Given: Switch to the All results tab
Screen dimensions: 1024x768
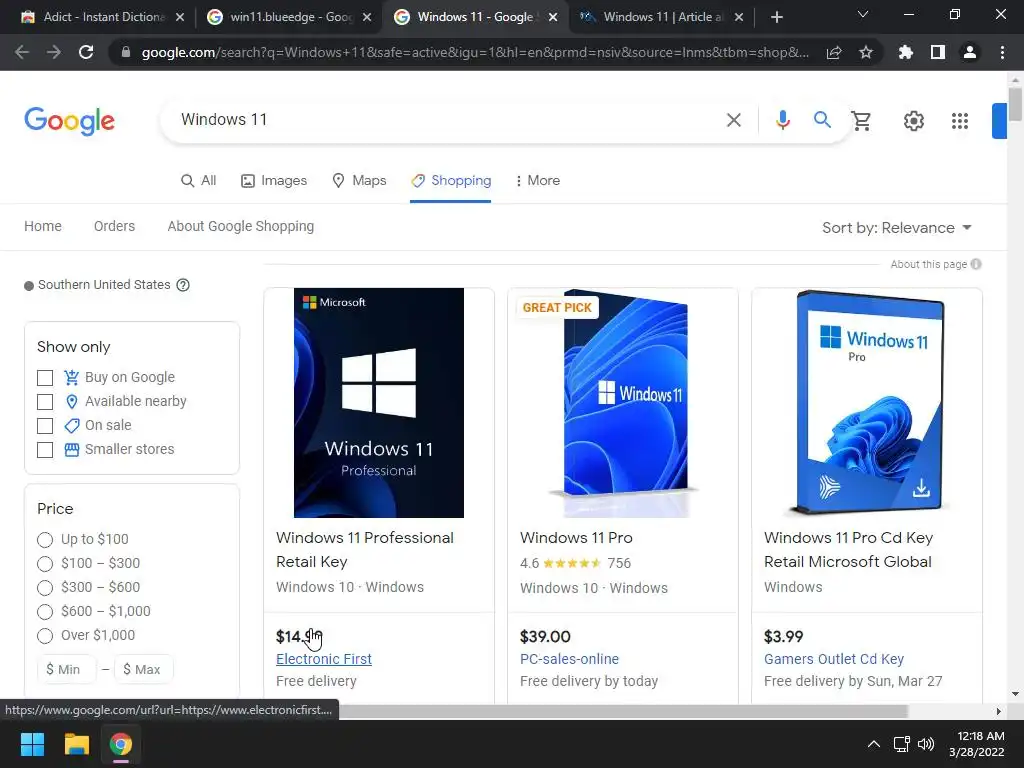Looking at the screenshot, I should coord(199,180).
